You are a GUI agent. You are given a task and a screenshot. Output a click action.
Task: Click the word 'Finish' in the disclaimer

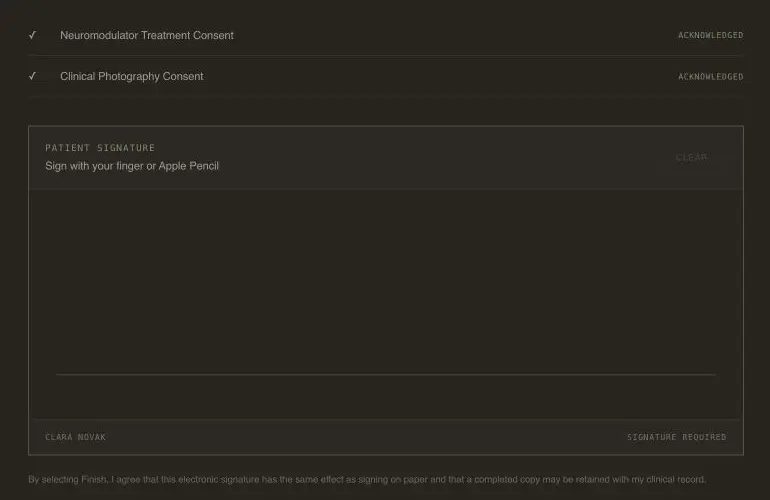93,479
